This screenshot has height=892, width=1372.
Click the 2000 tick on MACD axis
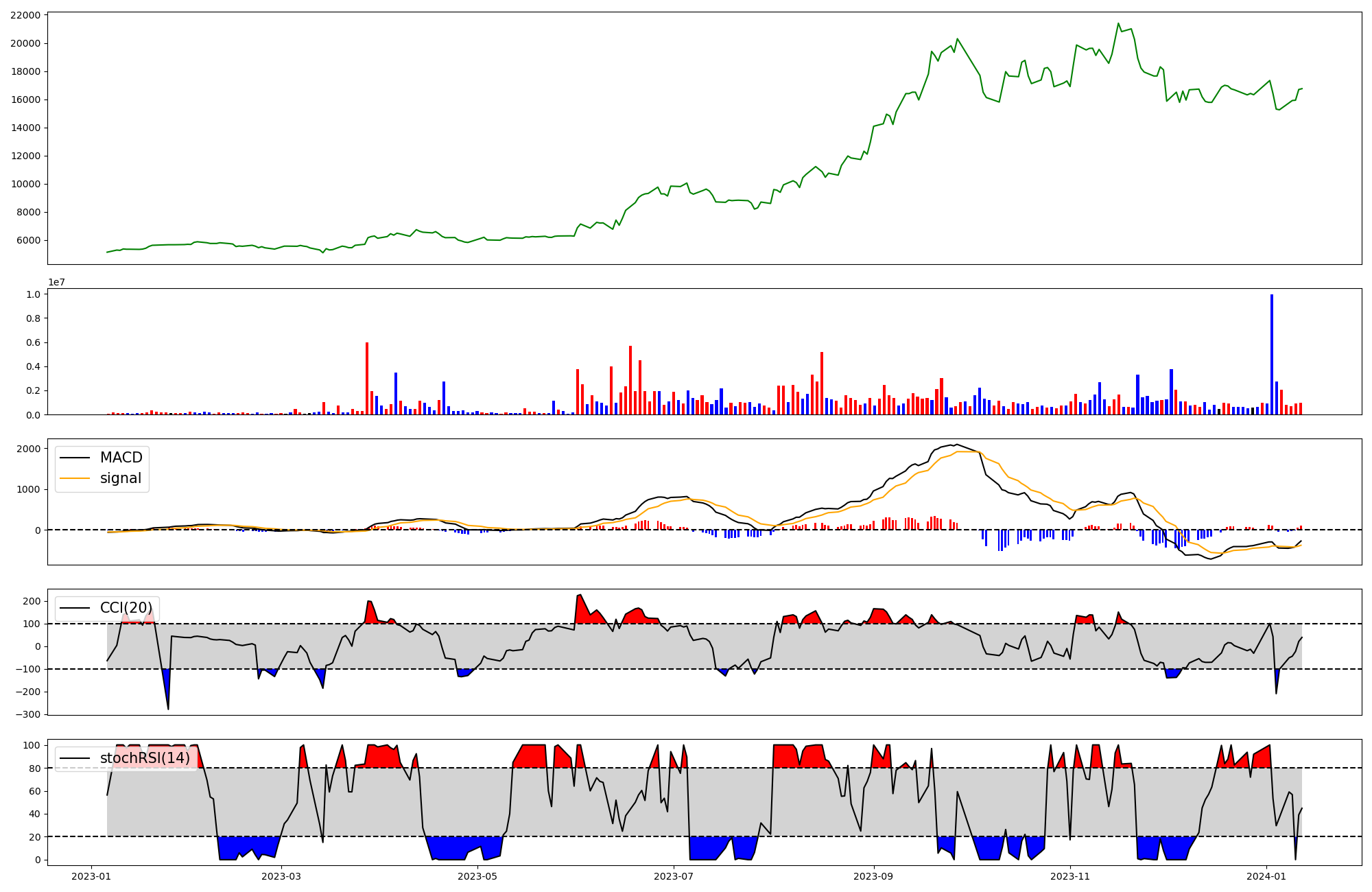[x=28, y=449]
